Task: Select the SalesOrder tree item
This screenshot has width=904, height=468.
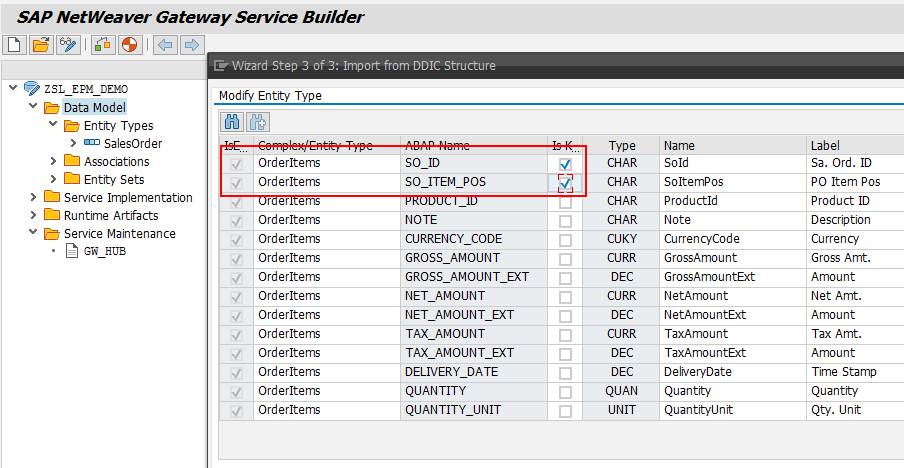Action: pyautogui.click(x=133, y=144)
